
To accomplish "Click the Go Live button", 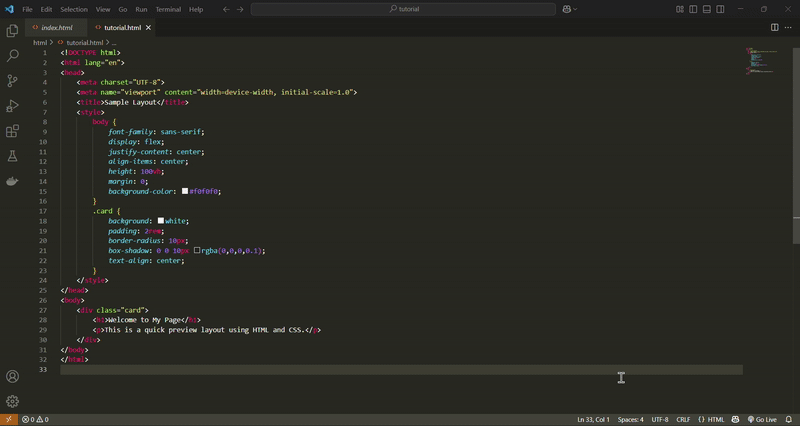I will [x=763, y=420].
